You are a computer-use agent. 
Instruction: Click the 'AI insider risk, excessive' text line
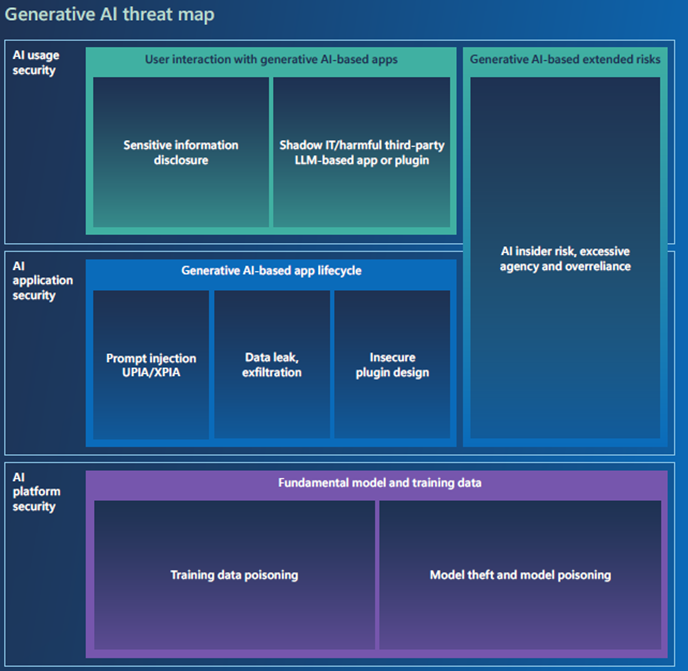(x=565, y=251)
